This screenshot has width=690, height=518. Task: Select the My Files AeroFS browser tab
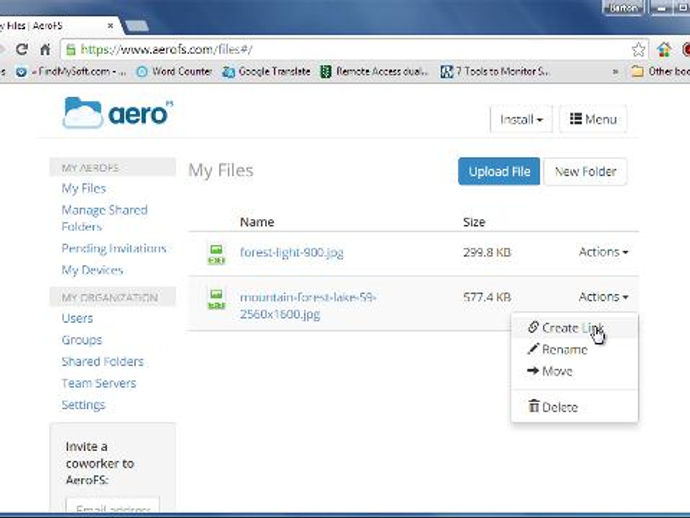click(x=57, y=26)
